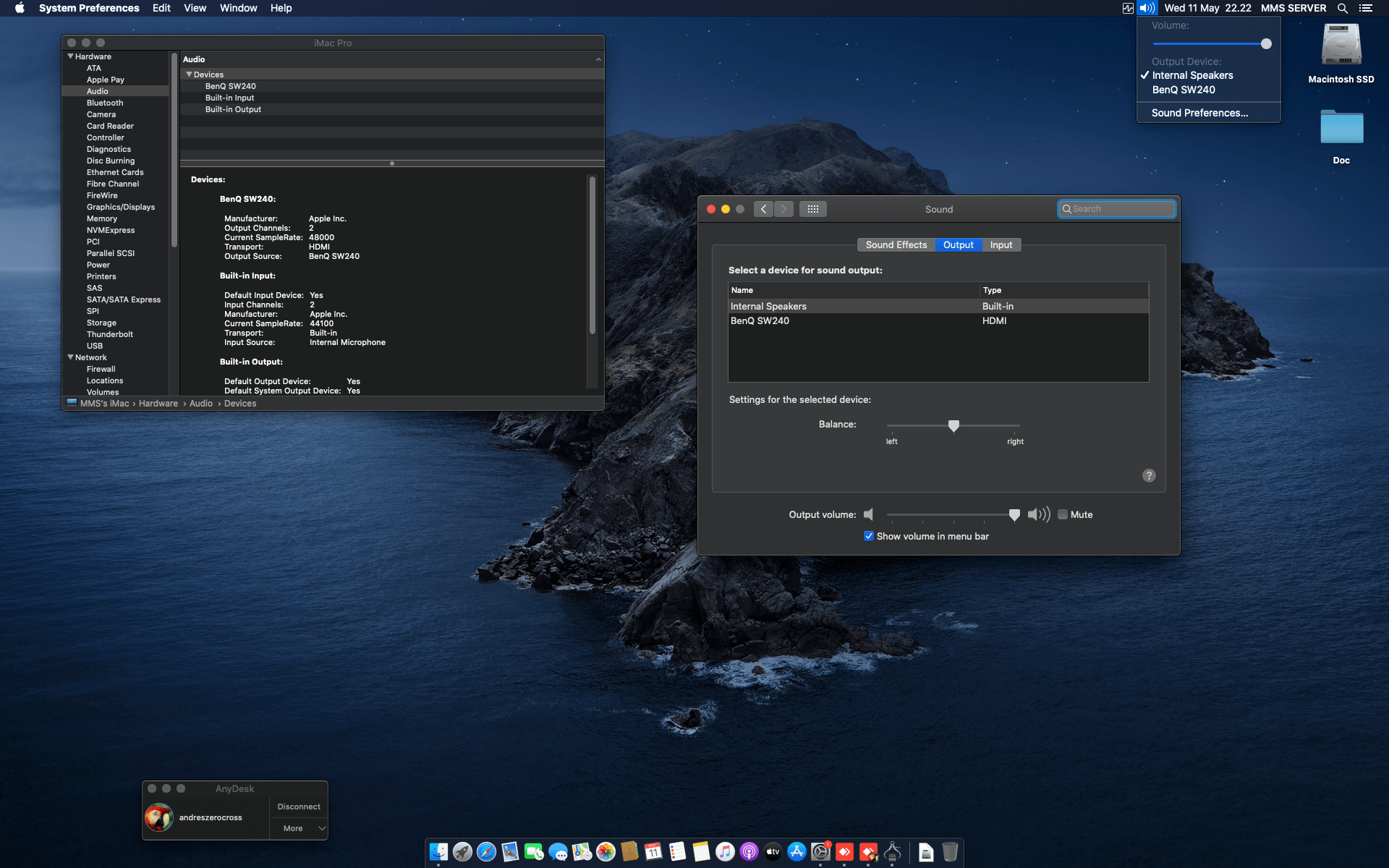The width and height of the screenshot is (1389, 868).
Task: Collapse the Audio section header
Action: click(598, 59)
